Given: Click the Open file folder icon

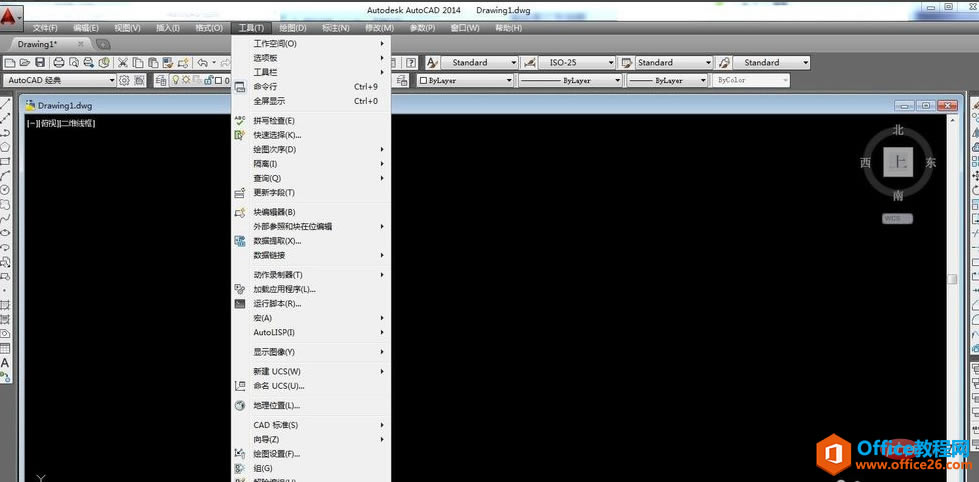Looking at the screenshot, I should point(24,62).
